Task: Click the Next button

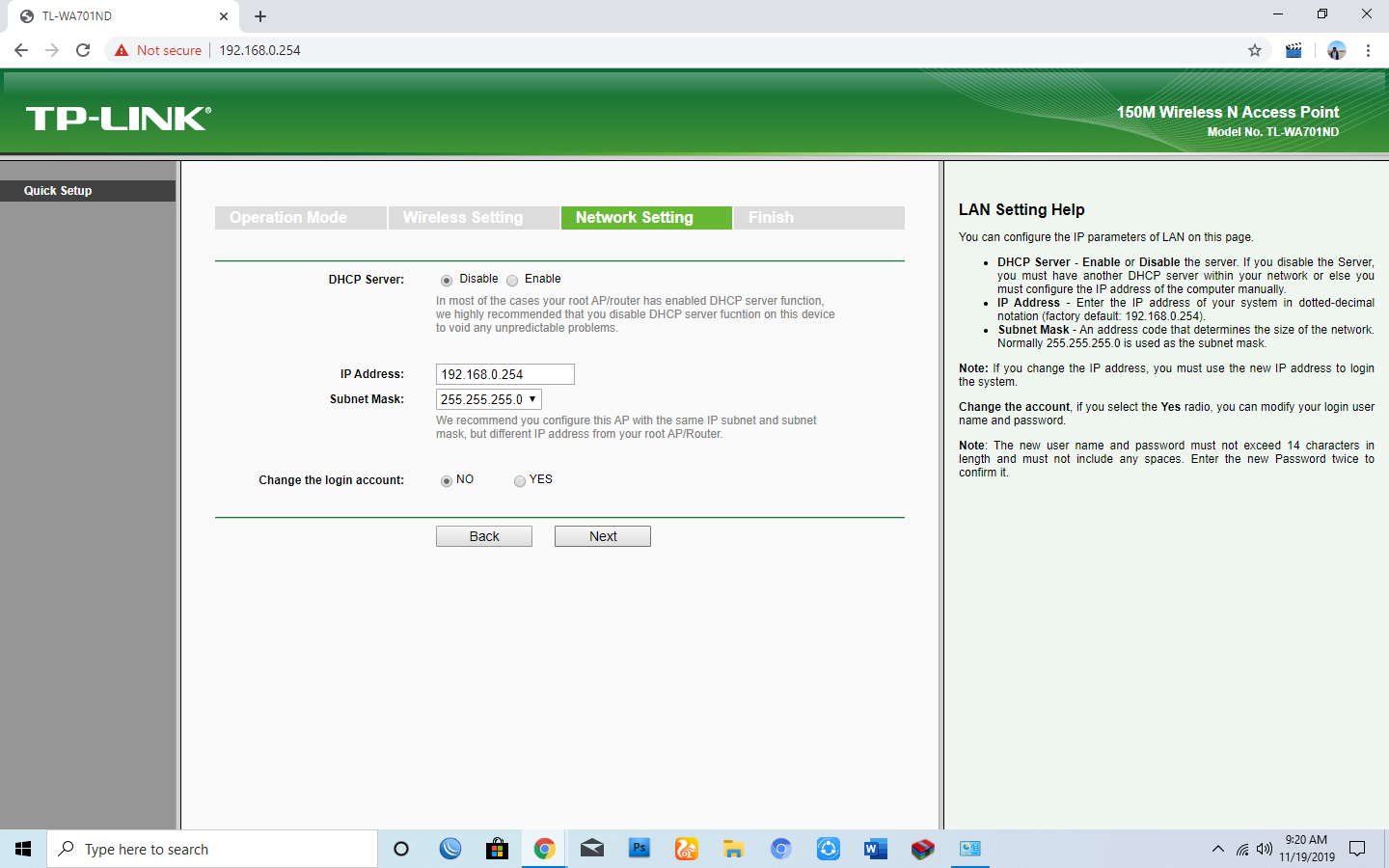Action: pyautogui.click(x=603, y=536)
